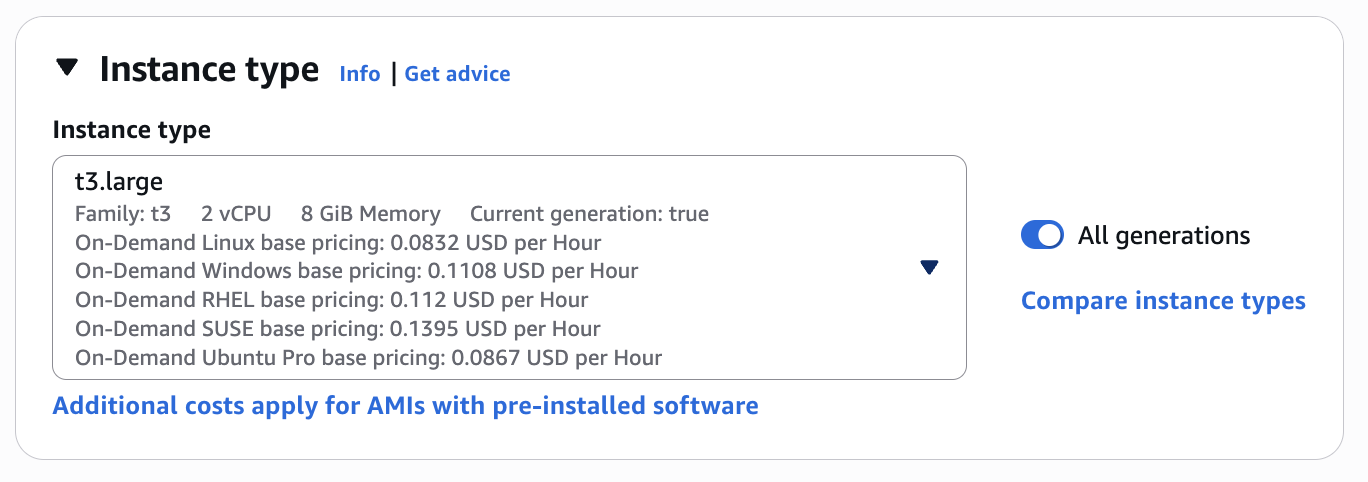Click the Current generation: true text
This screenshot has height=482, width=1368.
point(589,214)
